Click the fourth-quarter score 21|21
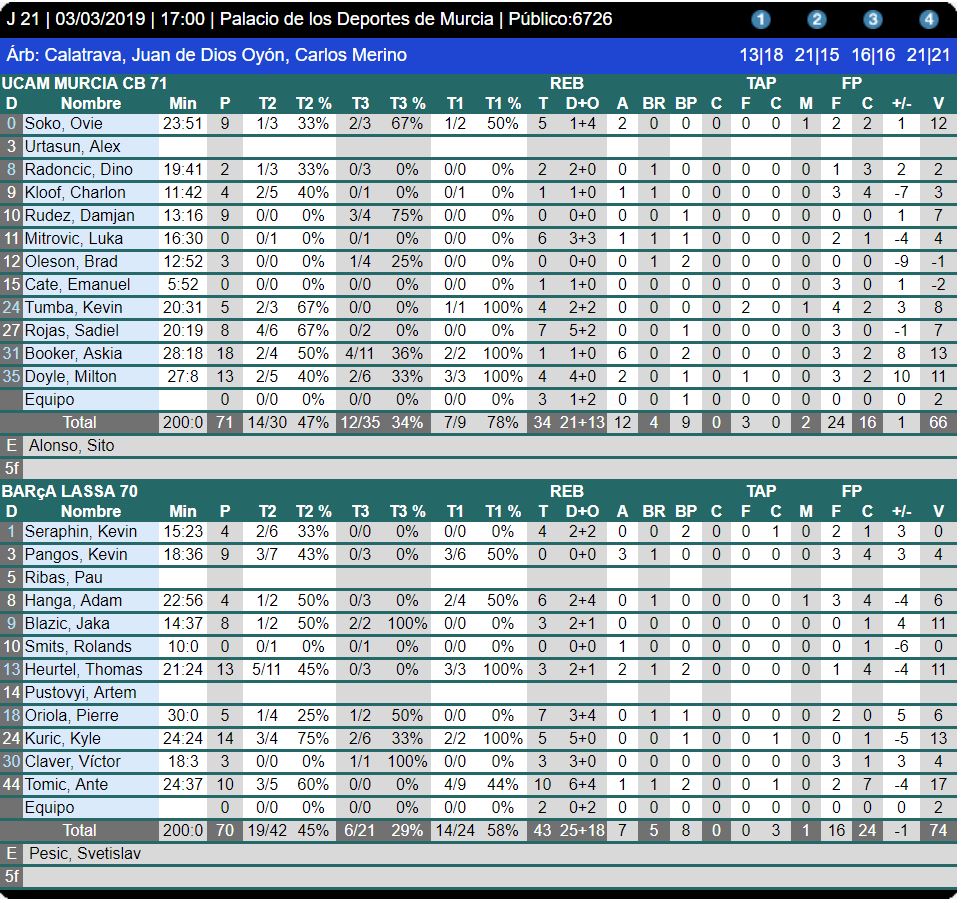This screenshot has width=962, height=903. [929, 55]
